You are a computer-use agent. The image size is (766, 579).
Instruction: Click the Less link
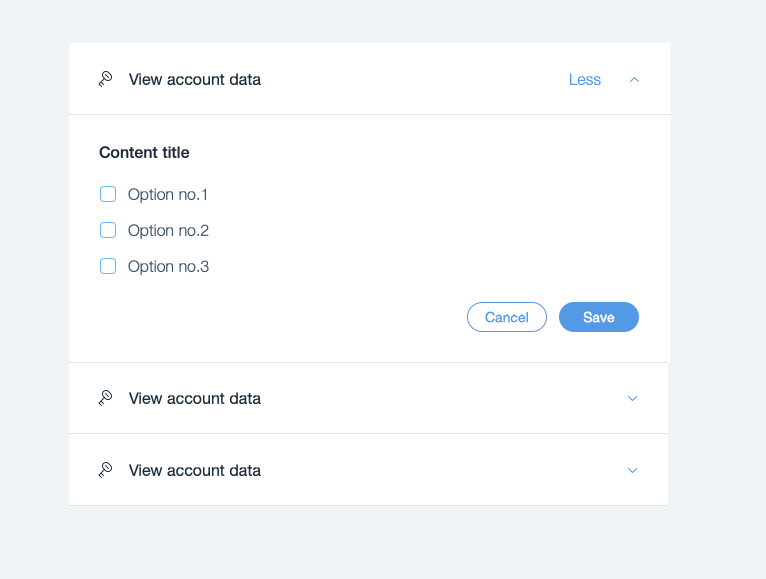[585, 80]
